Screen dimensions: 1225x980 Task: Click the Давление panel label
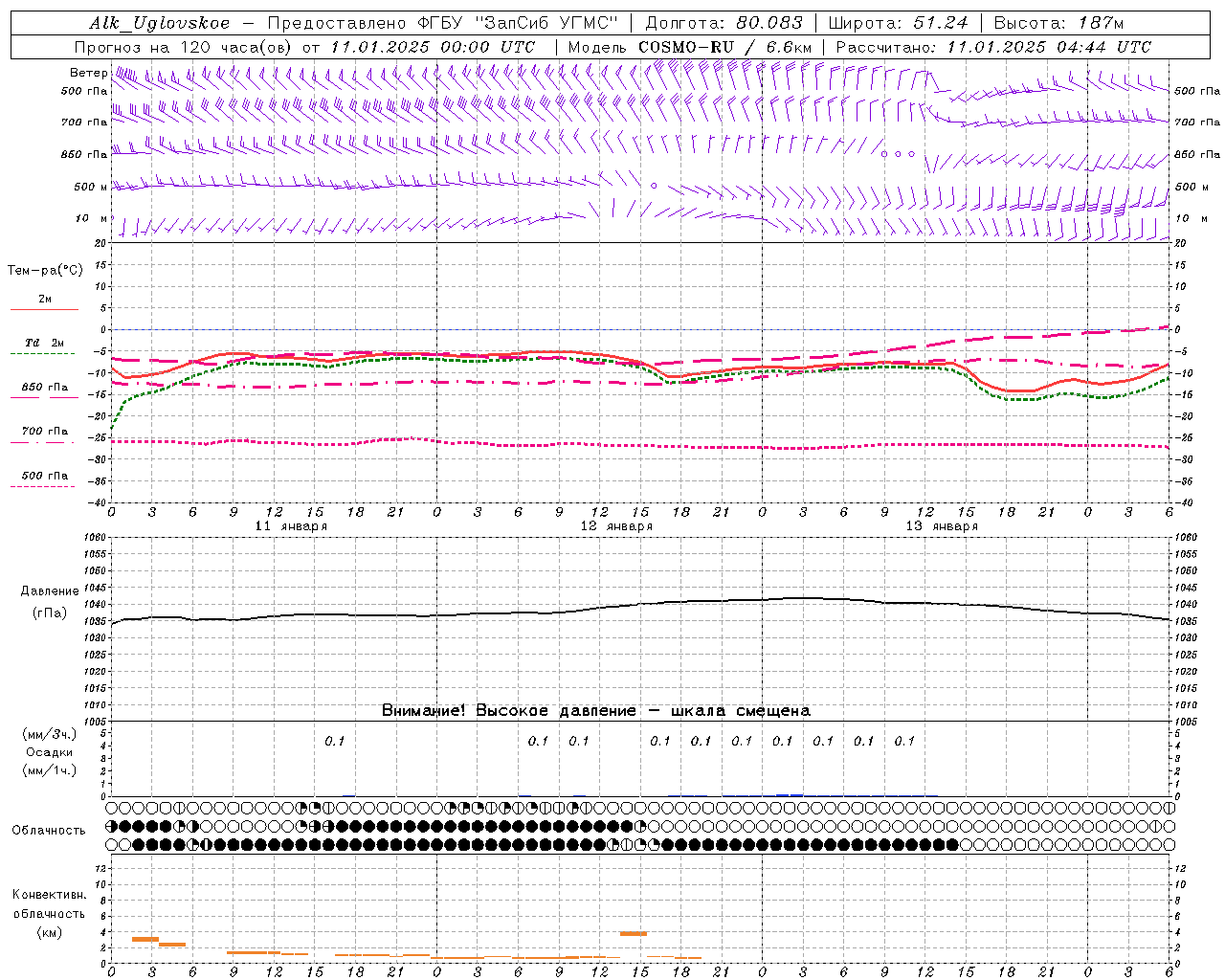(x=50, y=591)
